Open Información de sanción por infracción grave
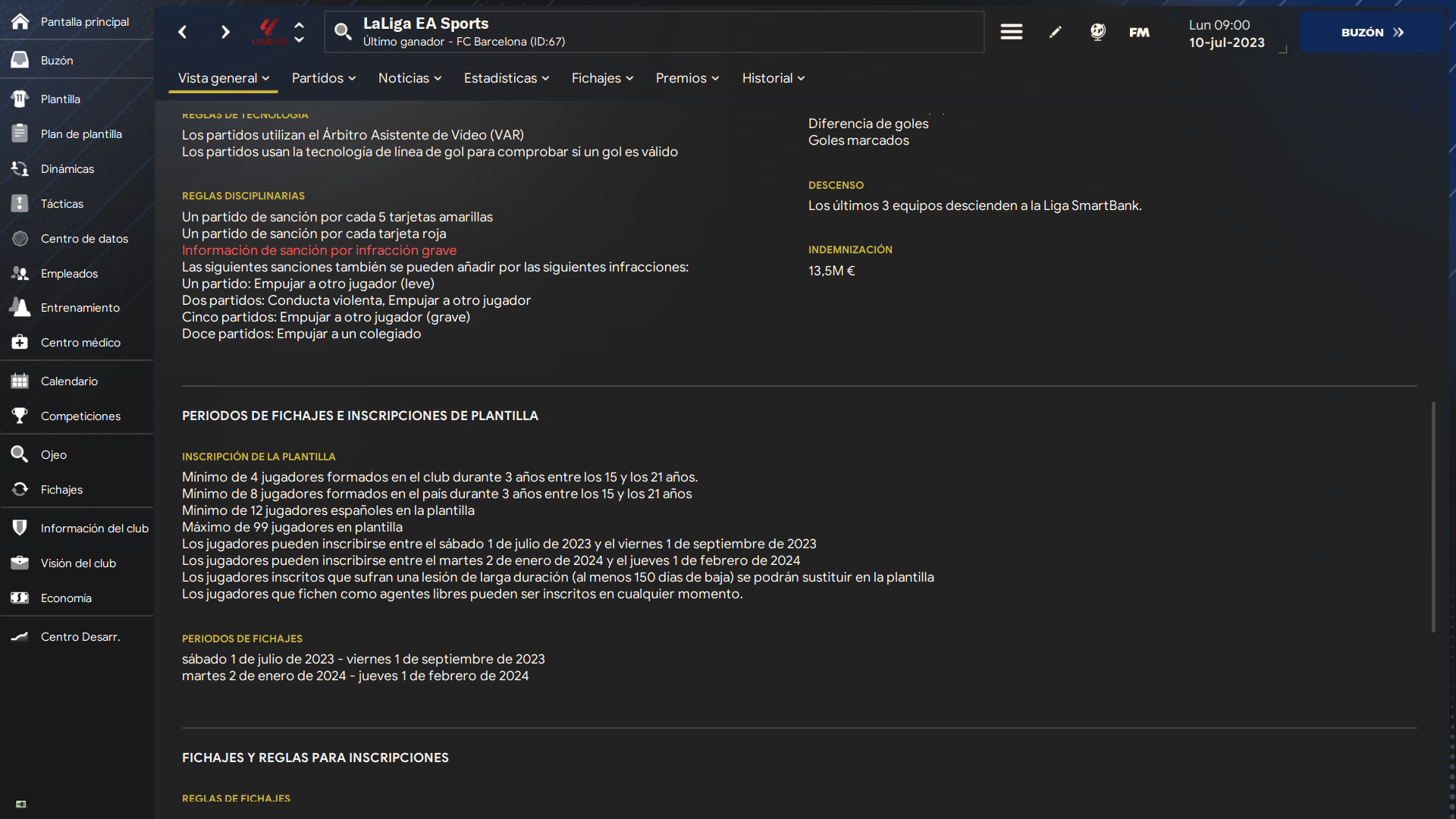This screenshot has height=819, width=1456. 319,250
